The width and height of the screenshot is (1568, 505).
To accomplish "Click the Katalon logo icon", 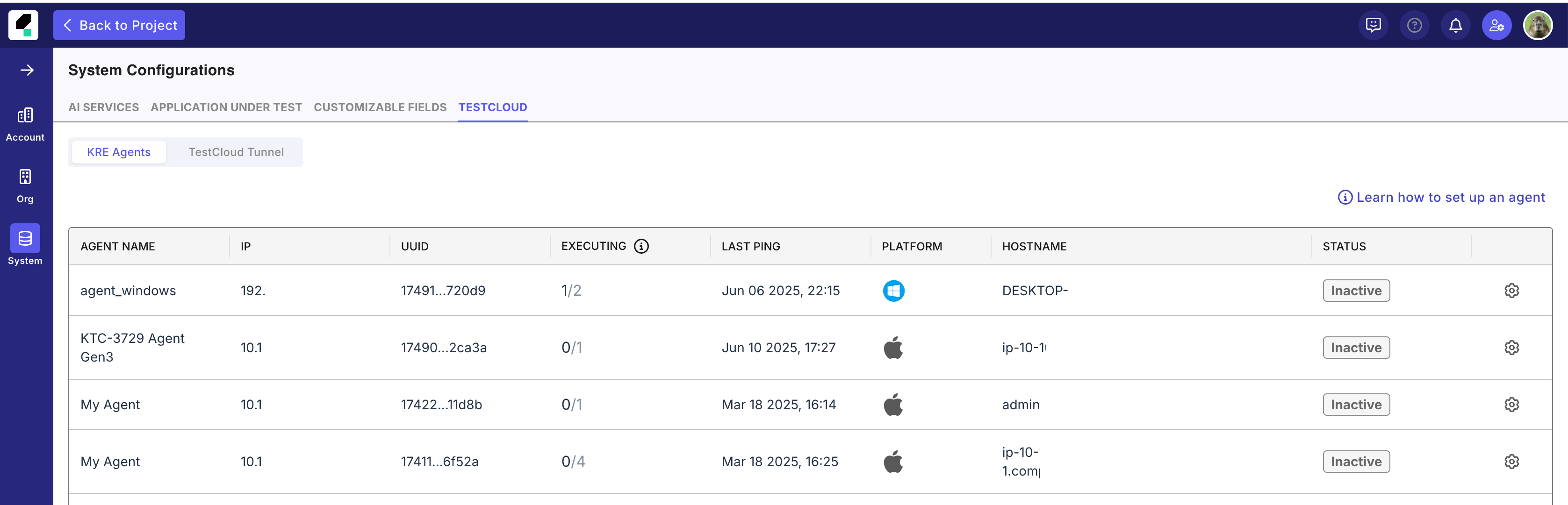I will pos(23,25).
